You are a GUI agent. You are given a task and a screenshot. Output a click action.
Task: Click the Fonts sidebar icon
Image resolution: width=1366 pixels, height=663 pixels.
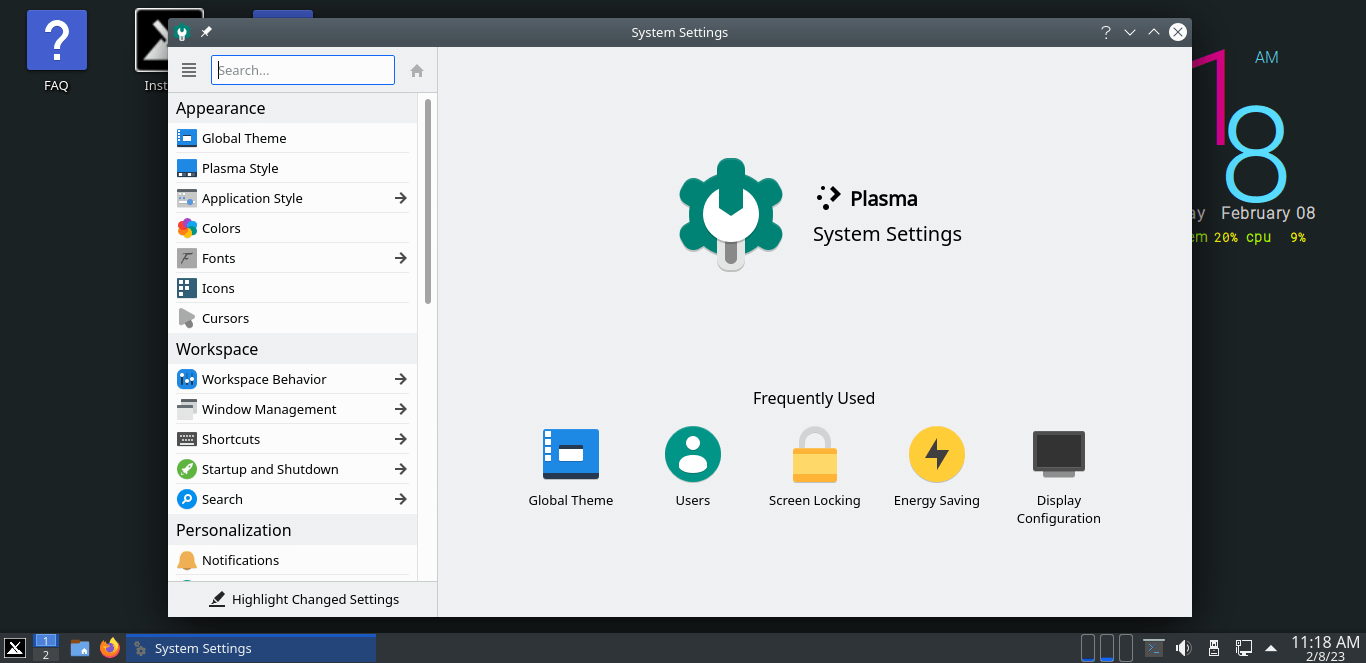click(187, 258)
